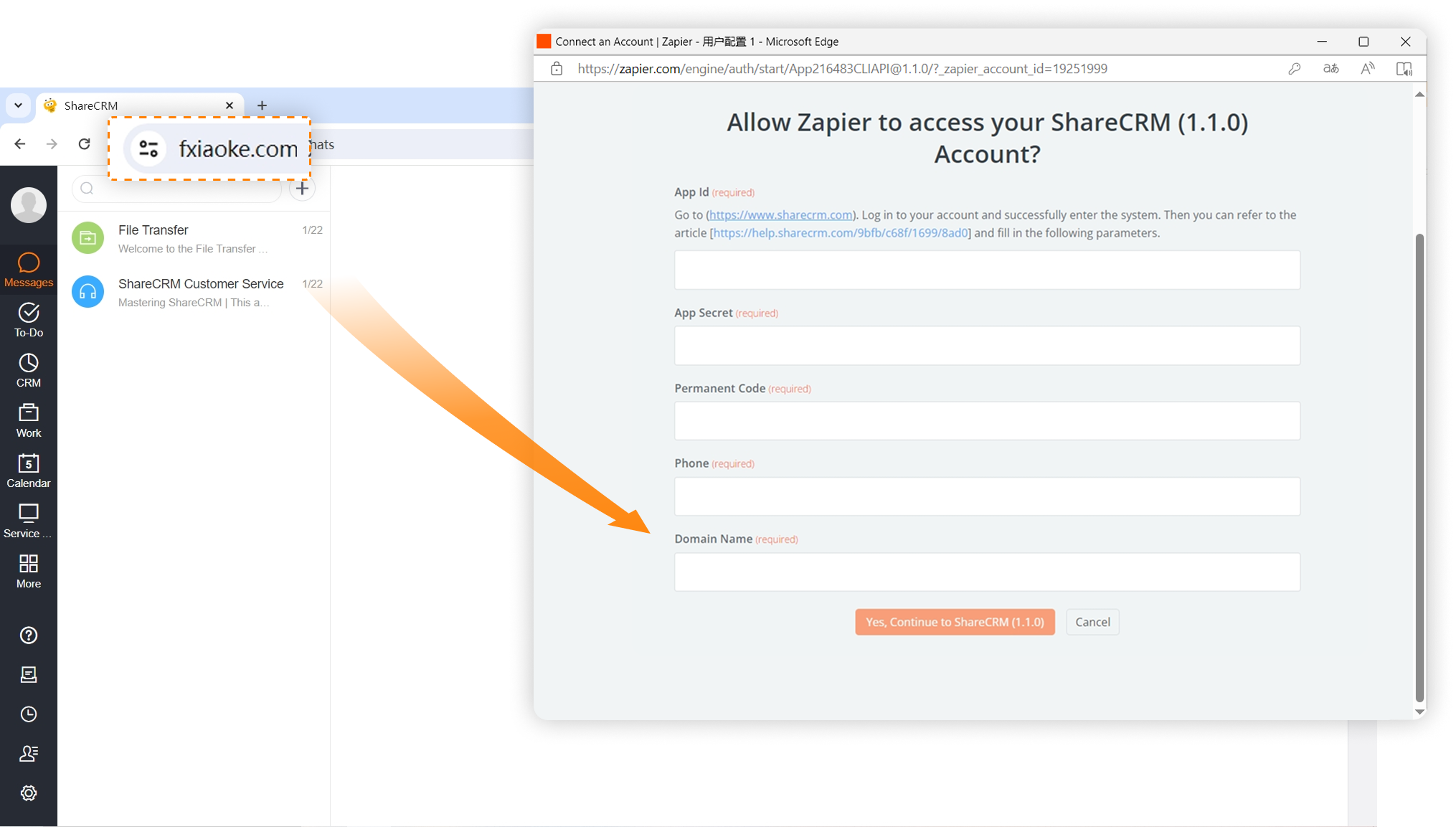Open the contacts list icon
Image resolution: width=1456 pixels, height=827 pixels.
click(29, 754)
